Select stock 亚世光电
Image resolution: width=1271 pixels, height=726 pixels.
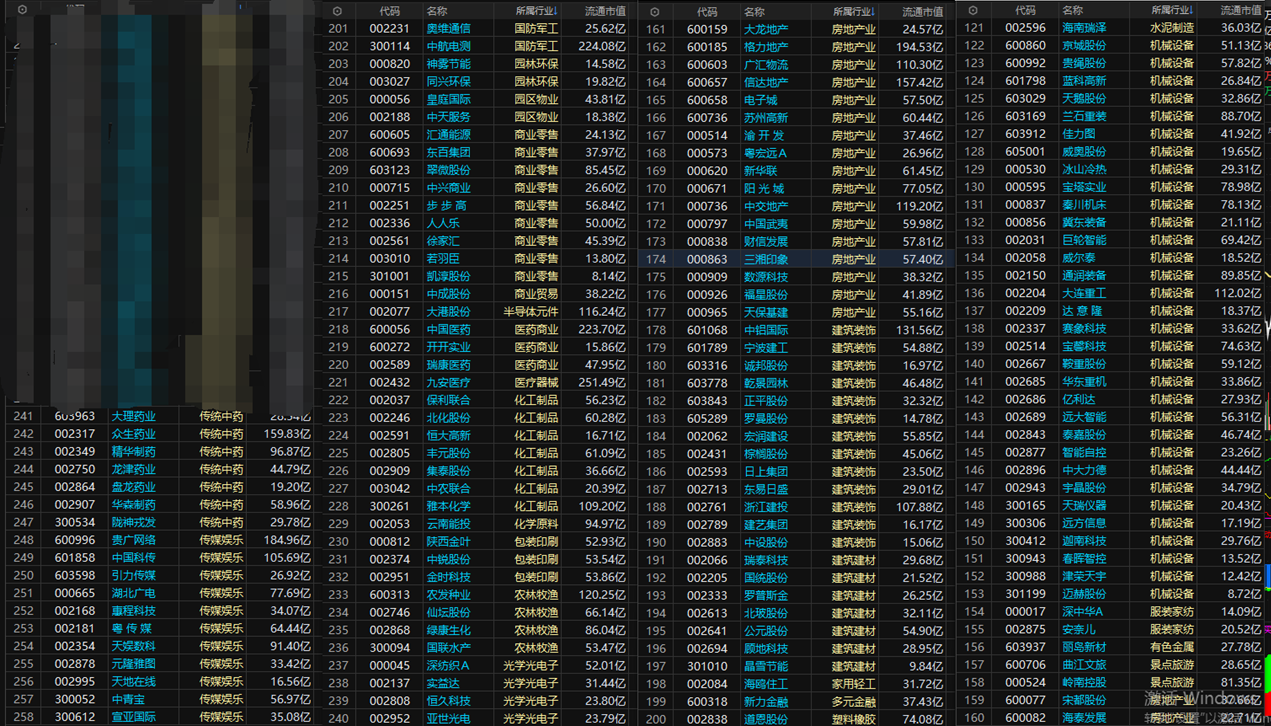coord(448,718)
